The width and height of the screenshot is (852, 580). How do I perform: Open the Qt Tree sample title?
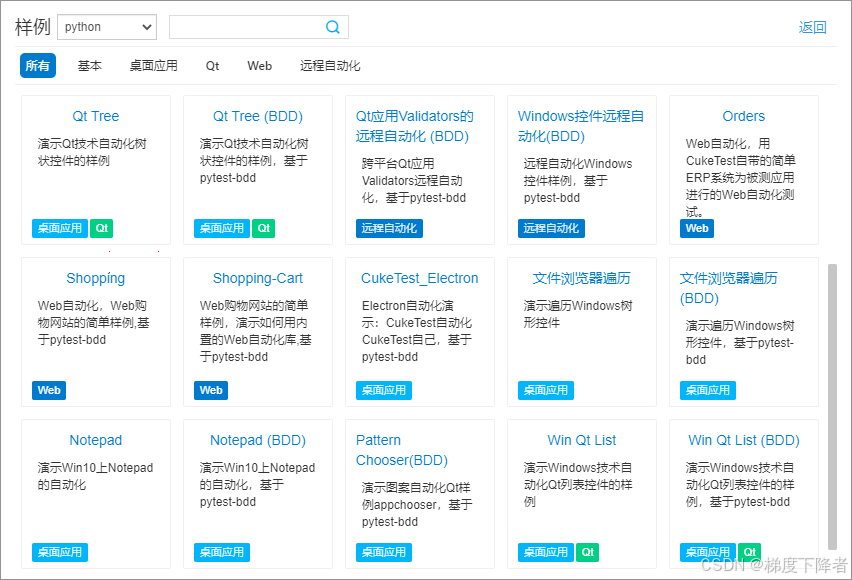click(96, 116)
